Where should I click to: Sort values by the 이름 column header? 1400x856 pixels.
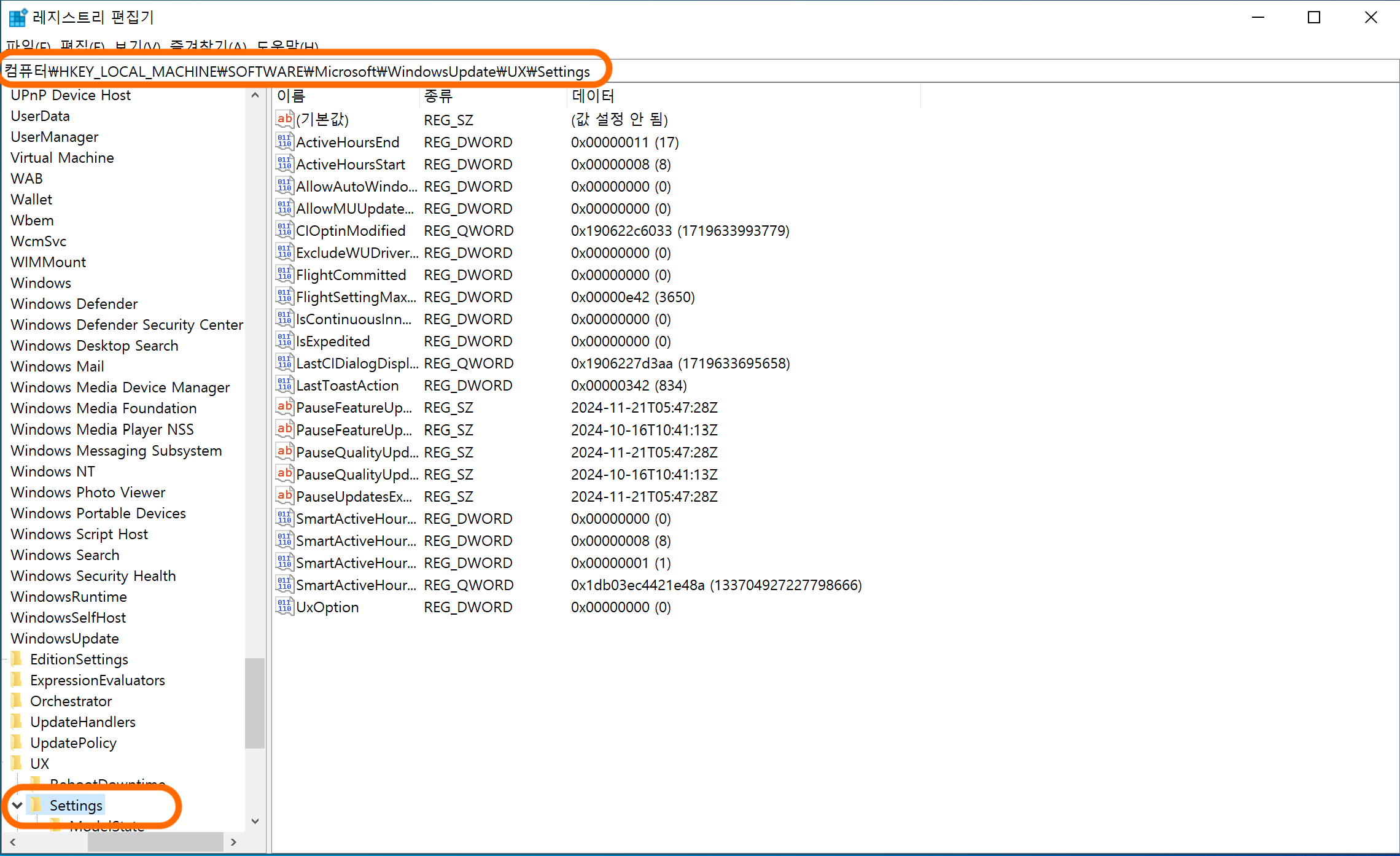[346, 96]
